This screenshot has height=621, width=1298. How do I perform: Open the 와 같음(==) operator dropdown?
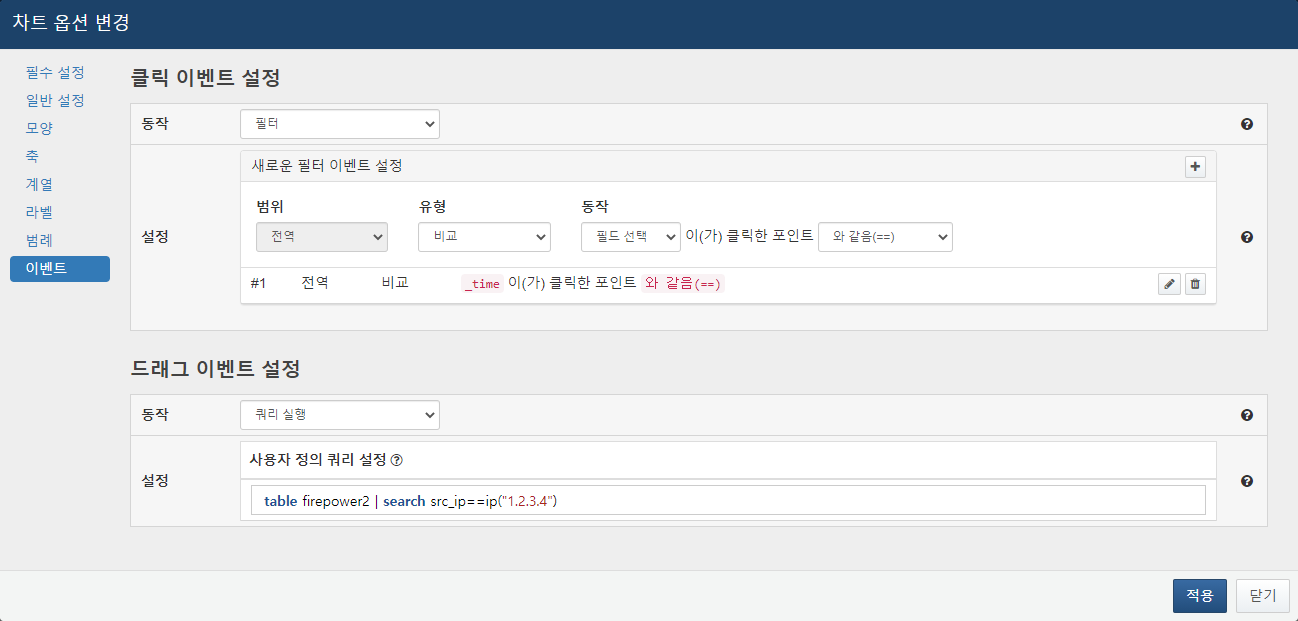point(885,237)
